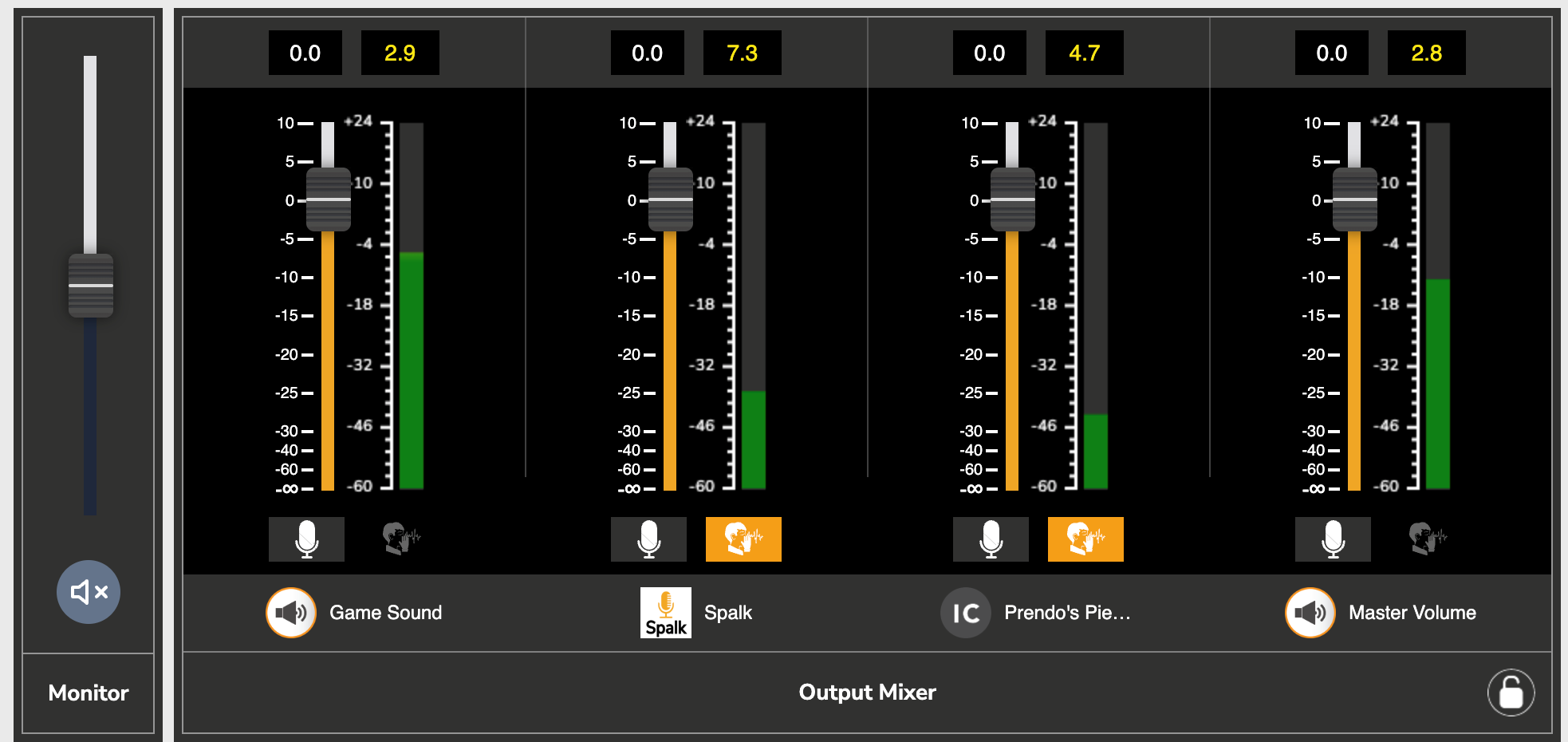1568x742 pixels.
Task: Click the microphone icon under Prendo's Pie fader
Action: pos(991,539)
